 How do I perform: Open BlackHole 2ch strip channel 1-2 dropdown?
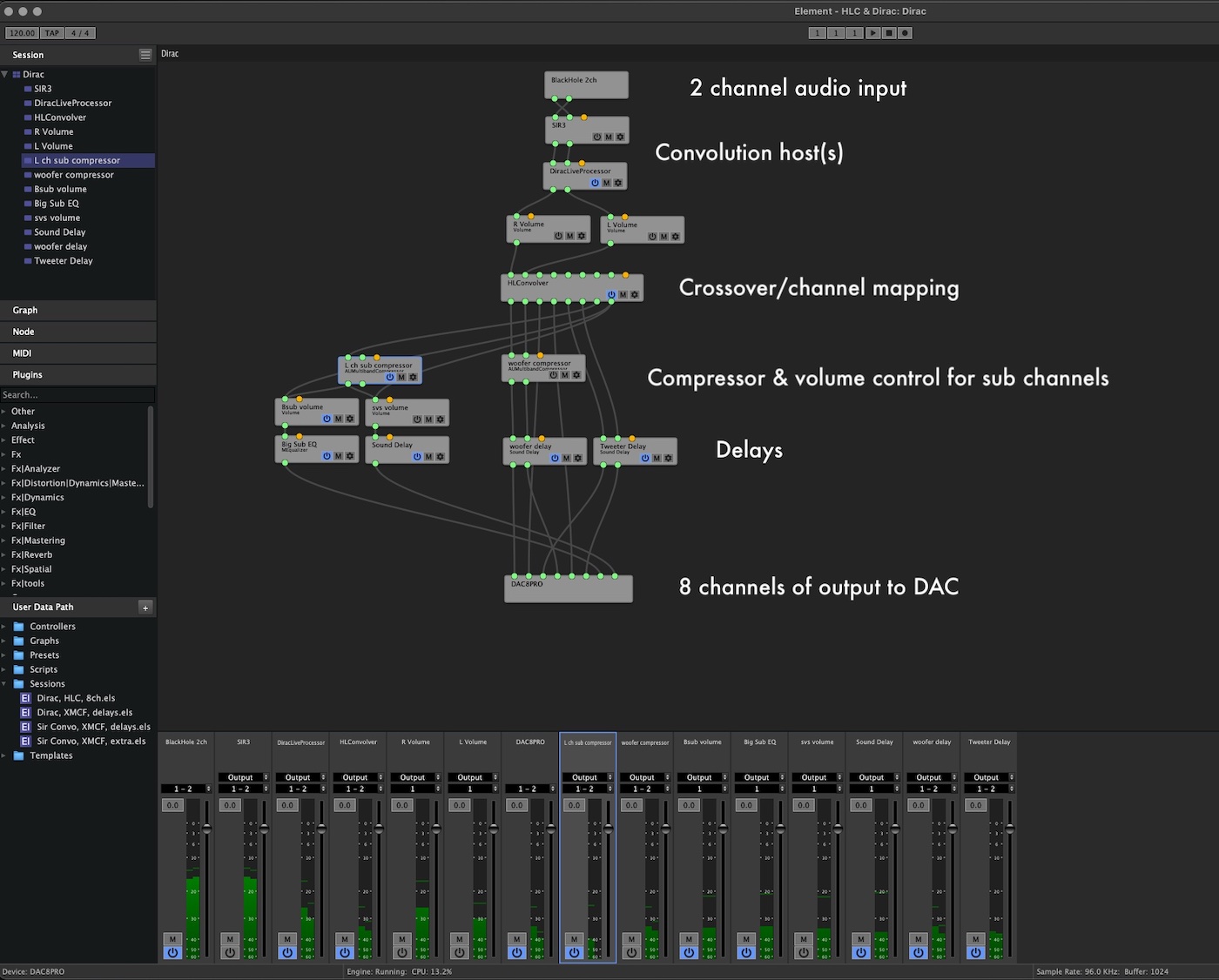click(x=186, y=789)
